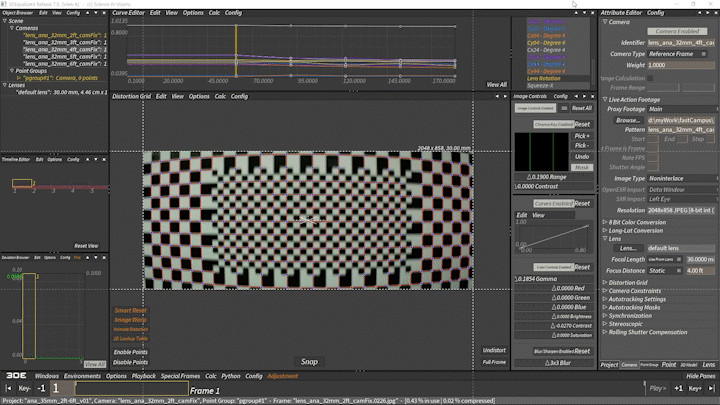The height and width of the screenshot is (405, 720).
Task: Open the Environments menu
Action: point(82,376)
